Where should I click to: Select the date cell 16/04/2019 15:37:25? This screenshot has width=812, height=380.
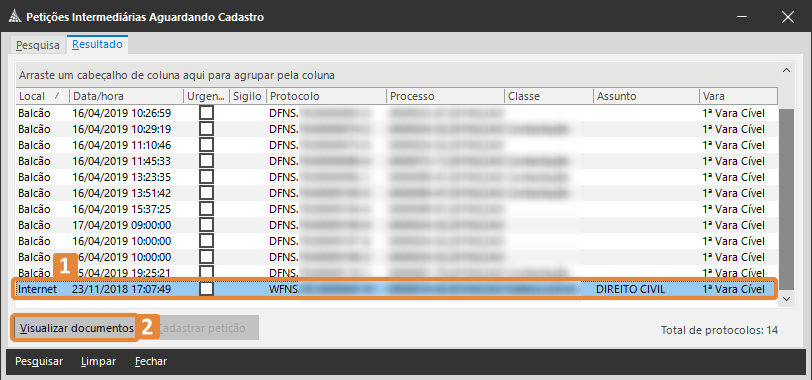coord(122,209)
